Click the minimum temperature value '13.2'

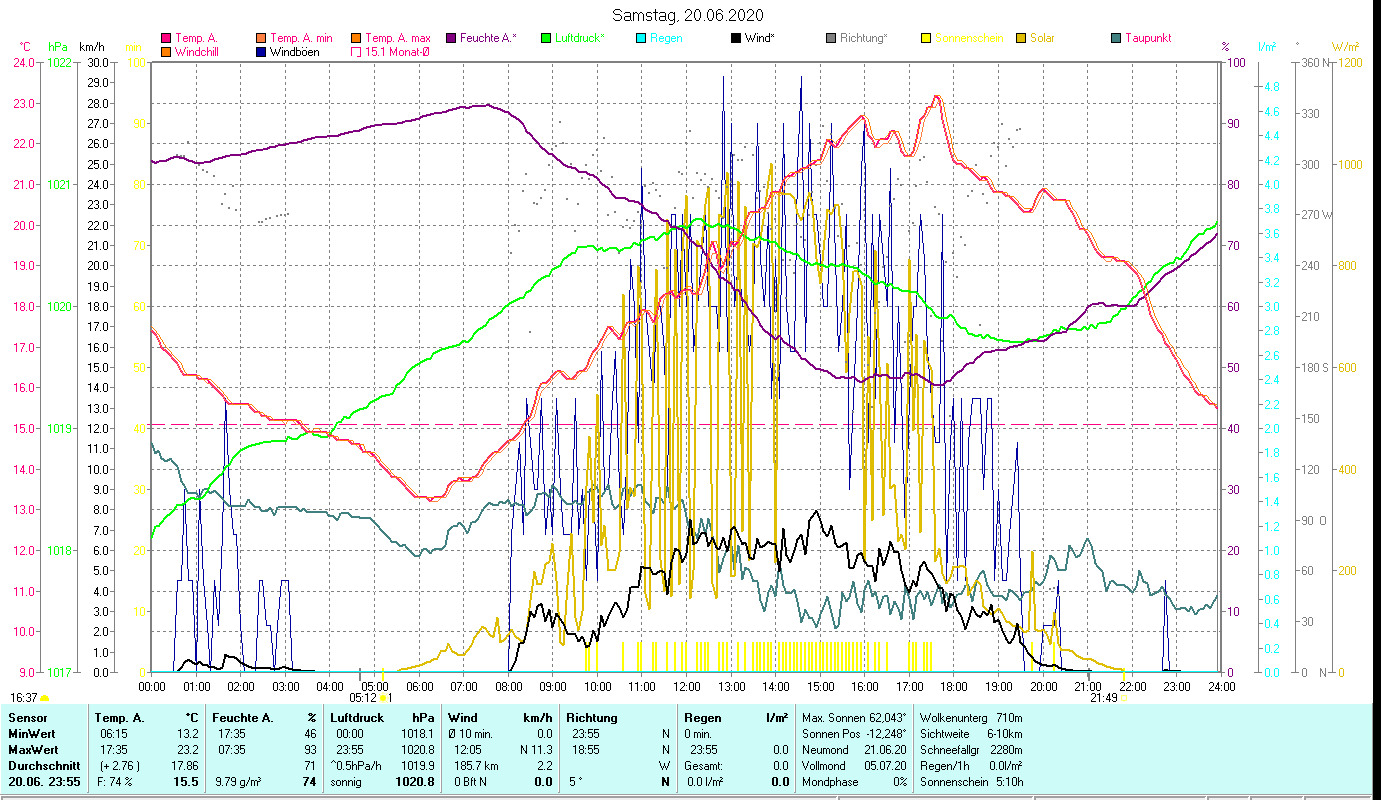click(x=187, y=734)
